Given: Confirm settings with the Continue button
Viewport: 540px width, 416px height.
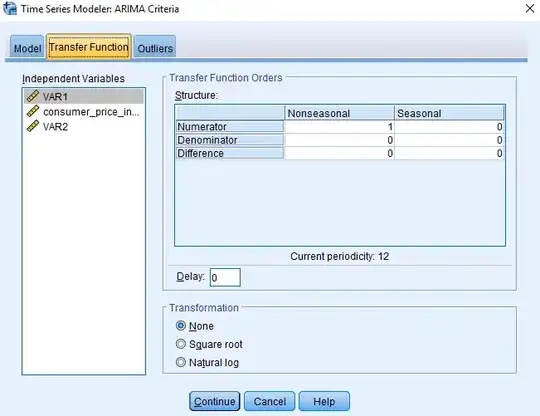Looking at the screenshot, I should 215,401.
